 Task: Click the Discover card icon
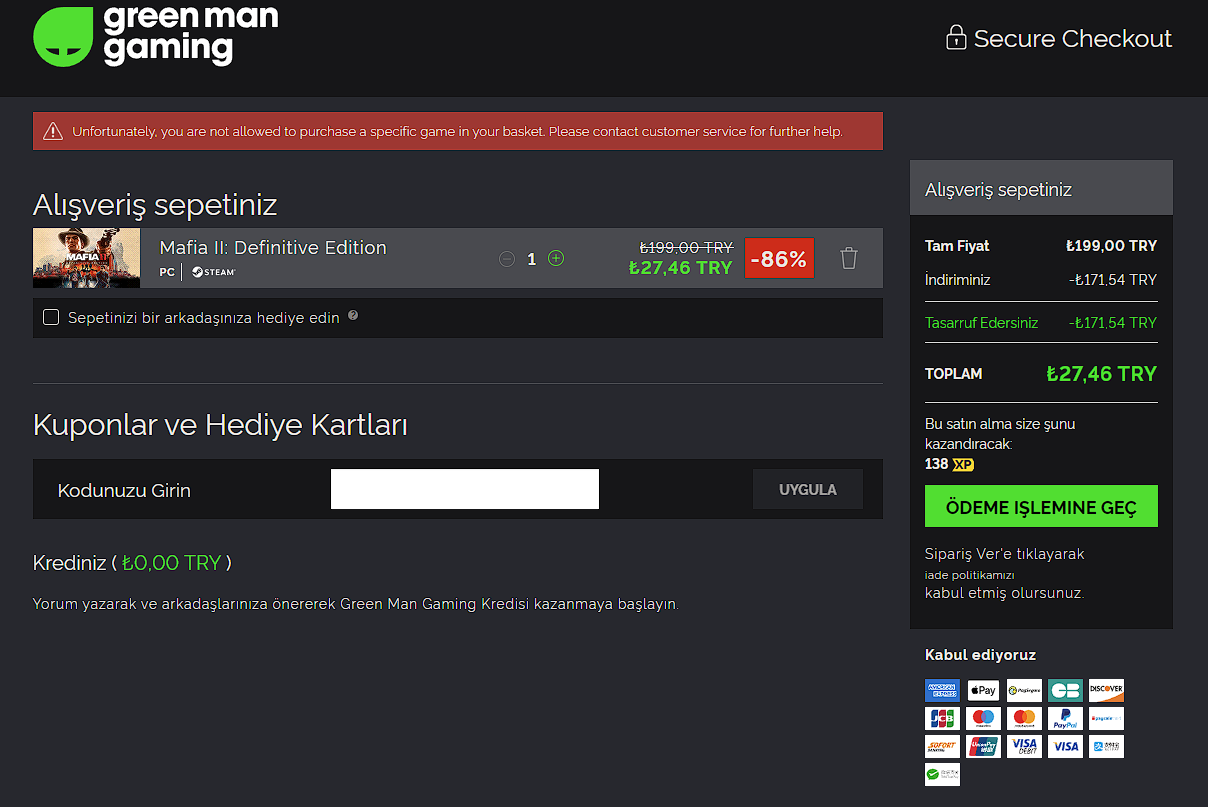pos(1106,690)
